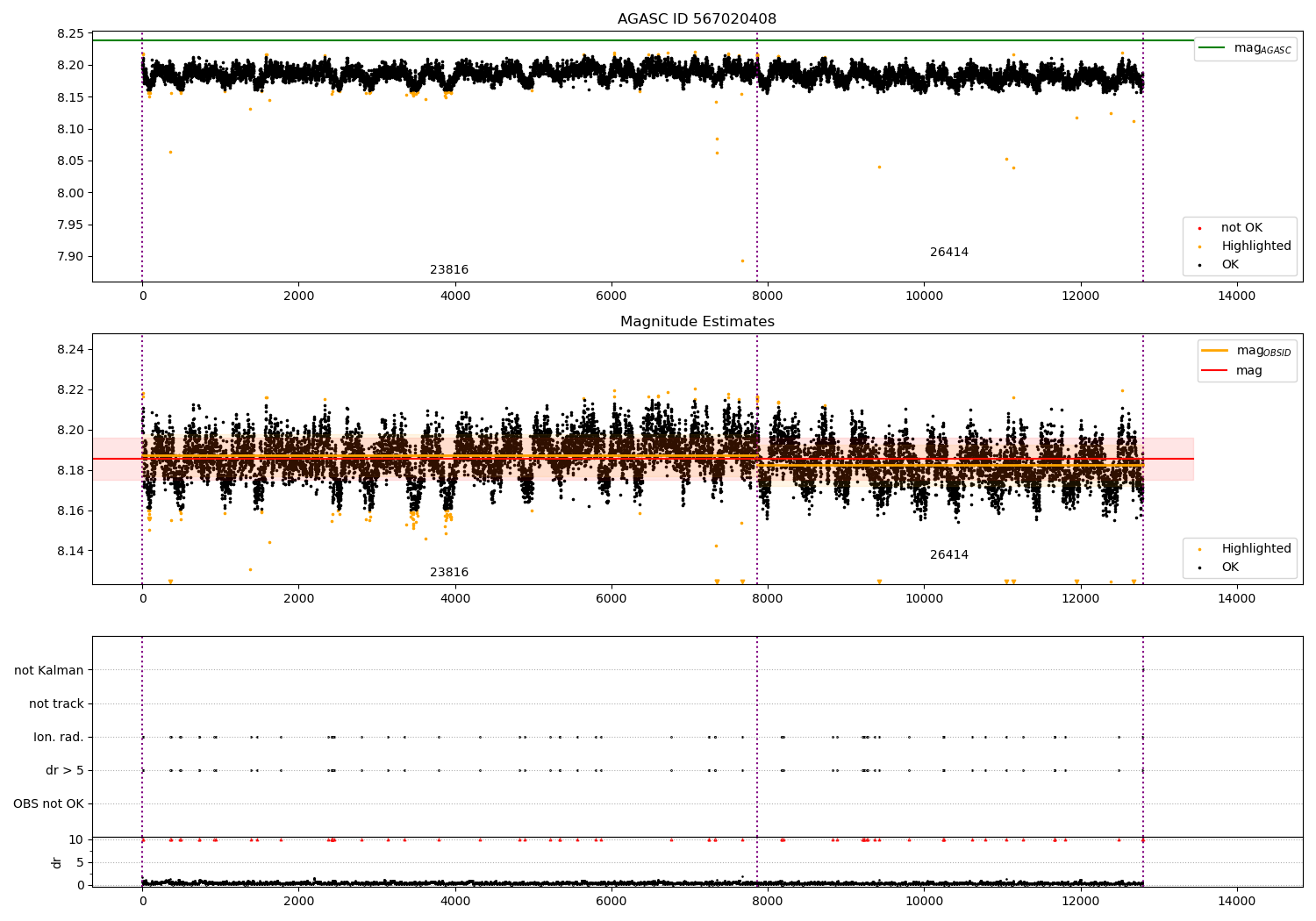Select the red "mag" legend entry

coord(1249,371)
